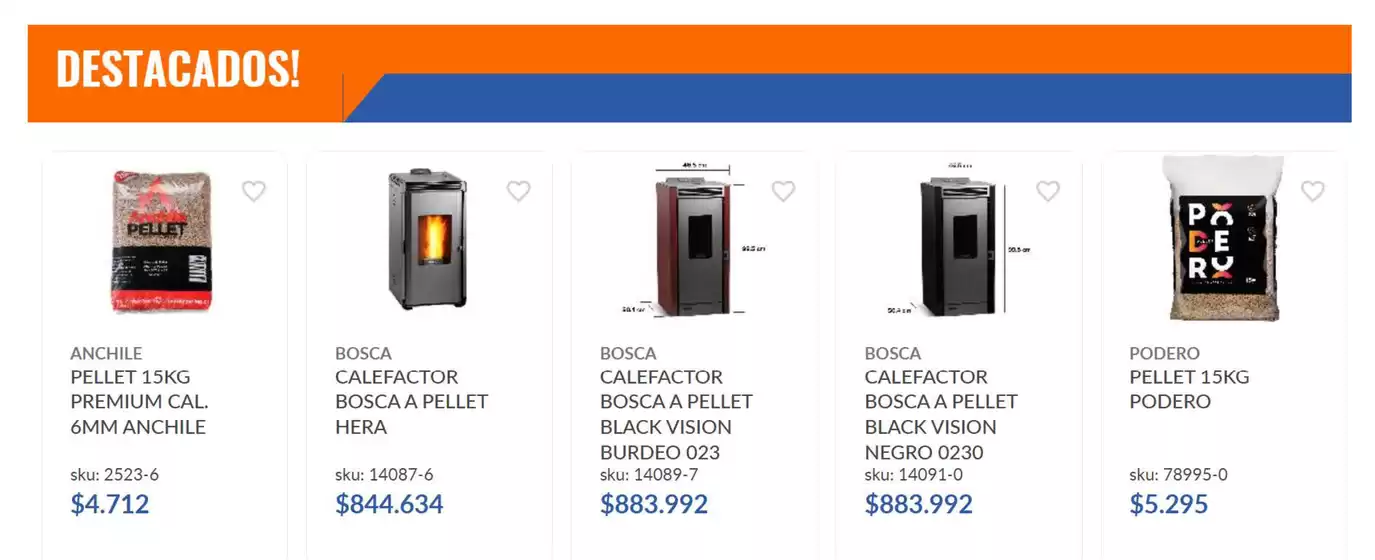The height and width of the screenshot is (560, 1375).
Task: Open Podero pellet bag image
Action: (1226, 238)
